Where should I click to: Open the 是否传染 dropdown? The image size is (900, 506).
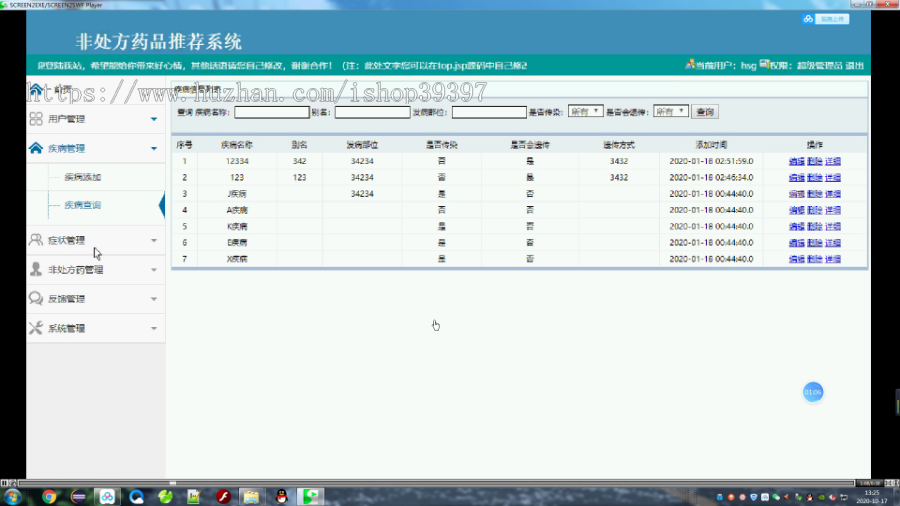(585, 111)
